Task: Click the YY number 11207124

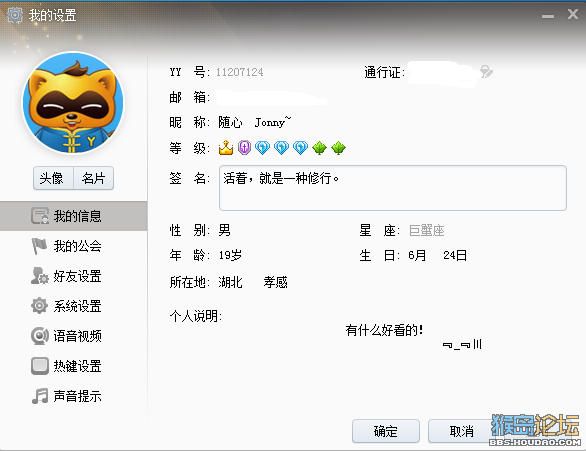Action: click(x=240, y=72)
